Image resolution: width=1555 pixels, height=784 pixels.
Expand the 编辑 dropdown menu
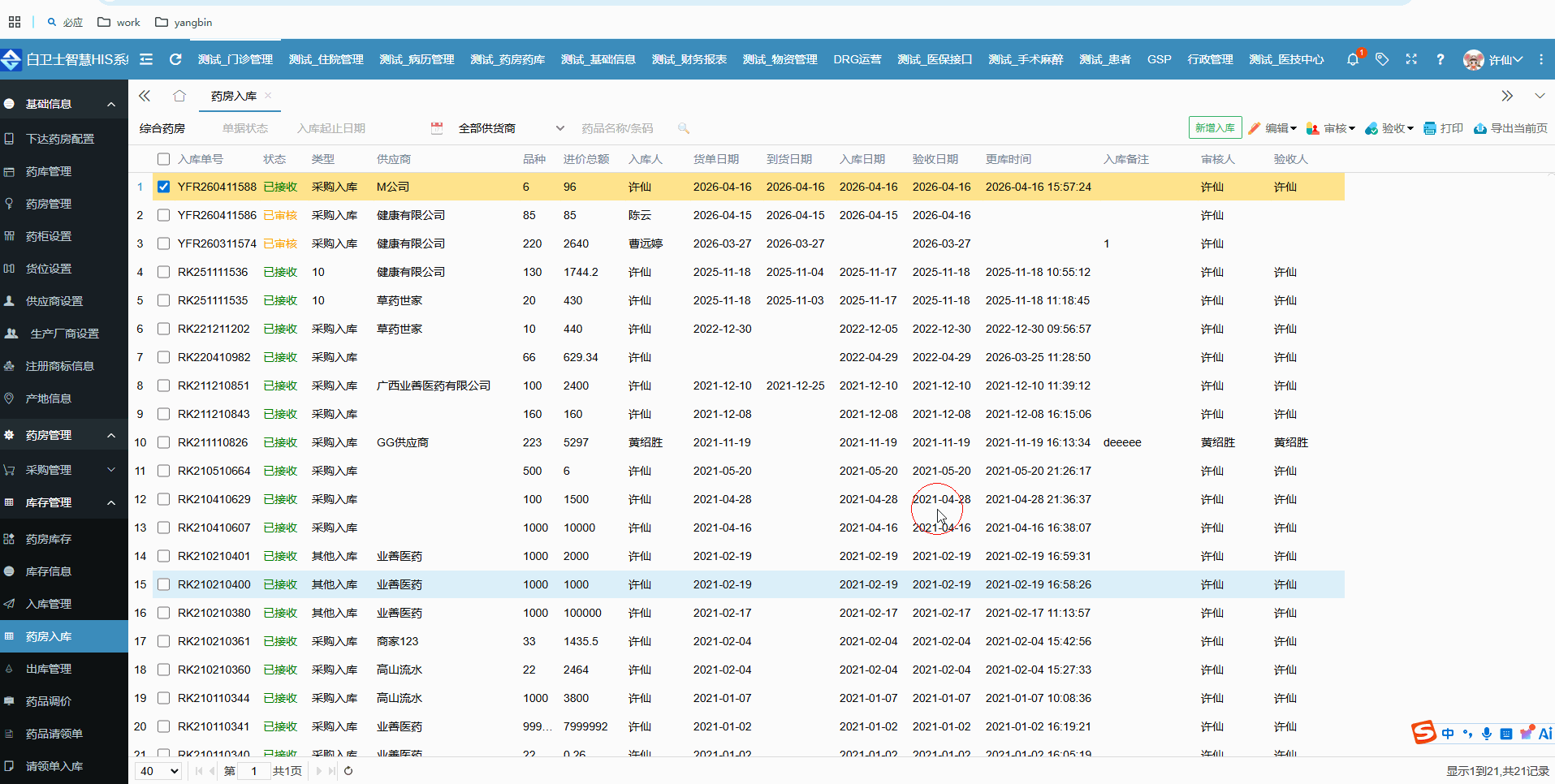pos(1272,128)
